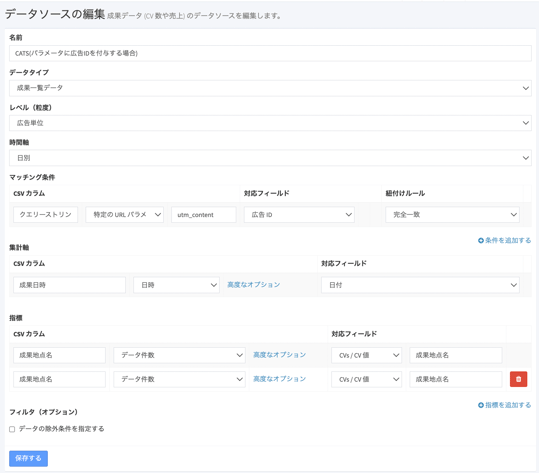The height and width of the screenshot is (473, 539).
Task: Open the レベル（粒度）dropdown showing 広告単位
Action: [x=270, y=123]
